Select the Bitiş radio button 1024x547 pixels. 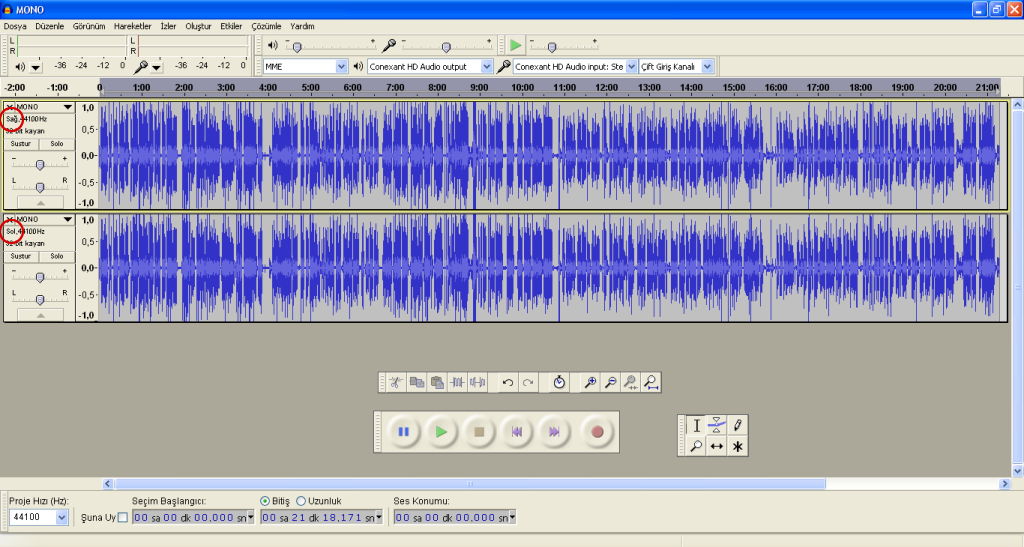coord(264,501)
